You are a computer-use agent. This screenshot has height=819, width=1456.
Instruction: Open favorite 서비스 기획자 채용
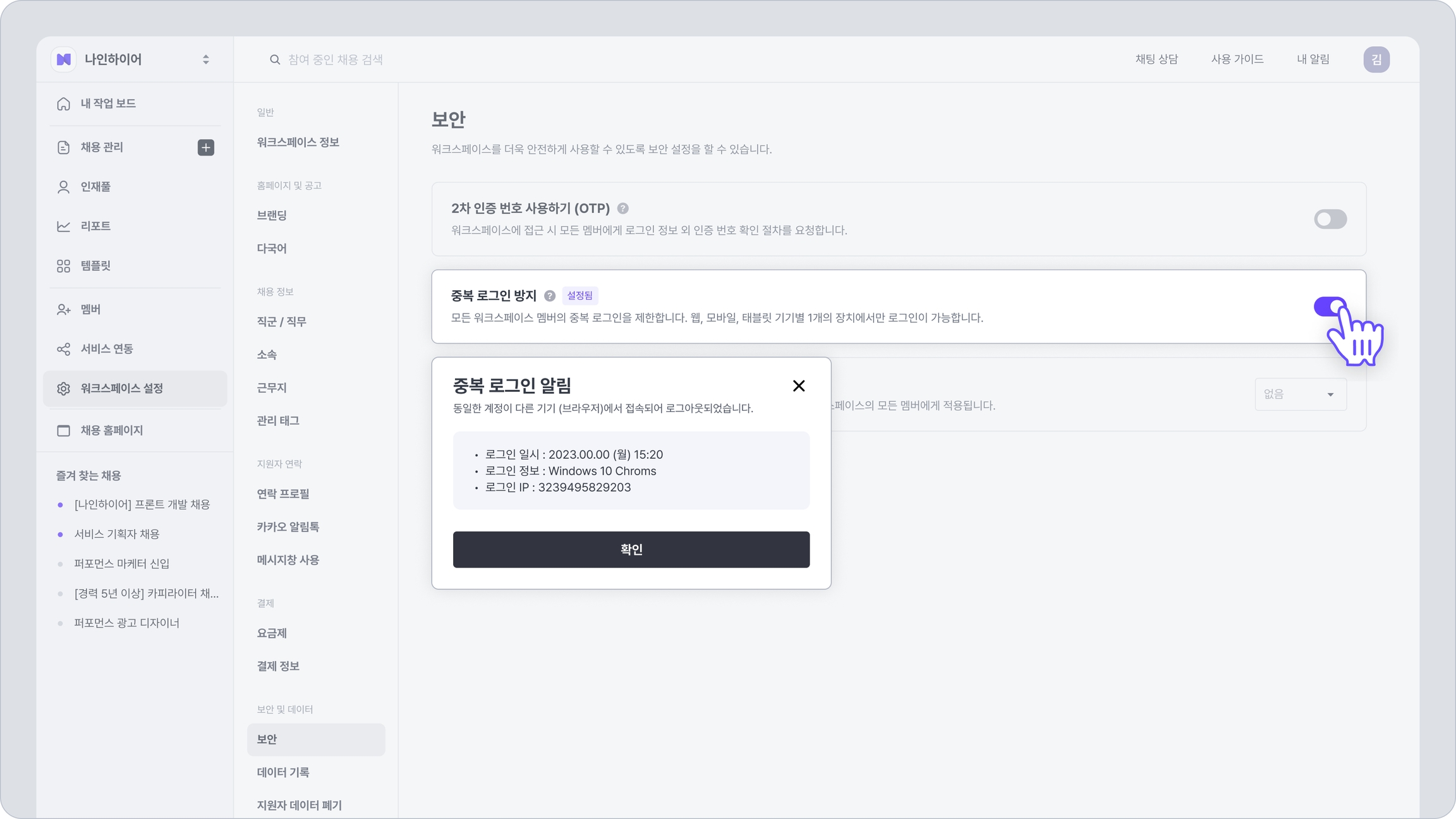(x=117, y=534)
